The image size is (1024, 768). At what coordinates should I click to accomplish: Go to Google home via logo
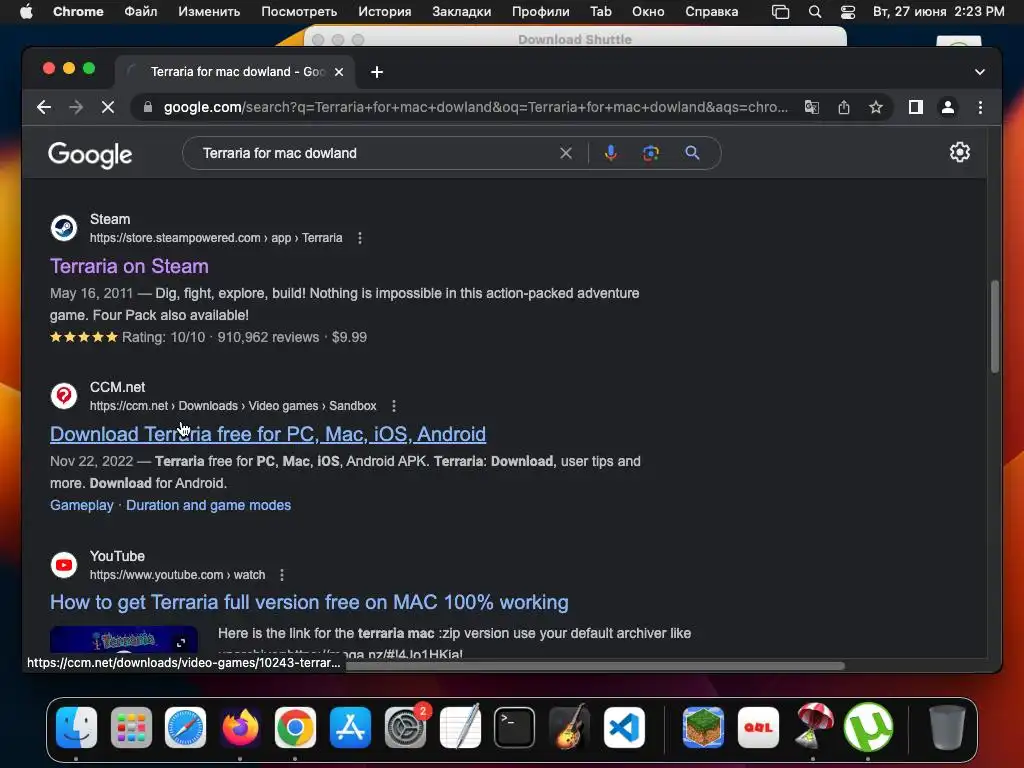click(x=90, y=155)
